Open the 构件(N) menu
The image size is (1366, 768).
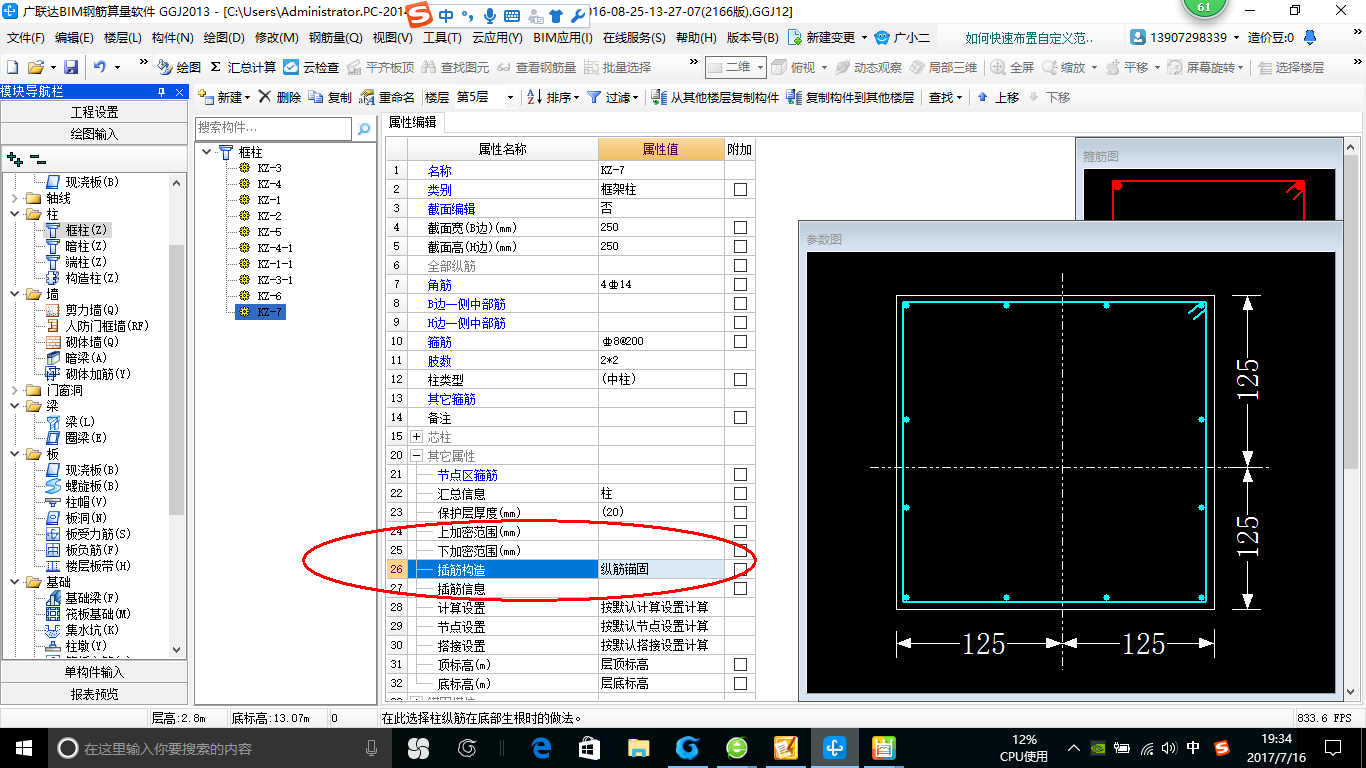pyautogui.click(x=172, y=37)
